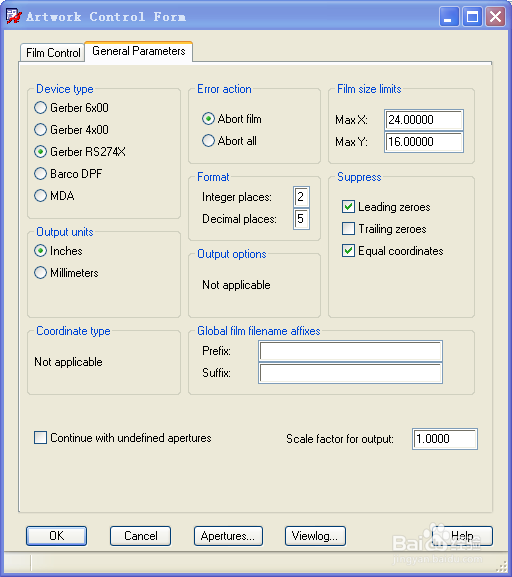This screenshot has height=577, width=512.
Task: Click the Device type group label
Action: (x=65, y=89)
